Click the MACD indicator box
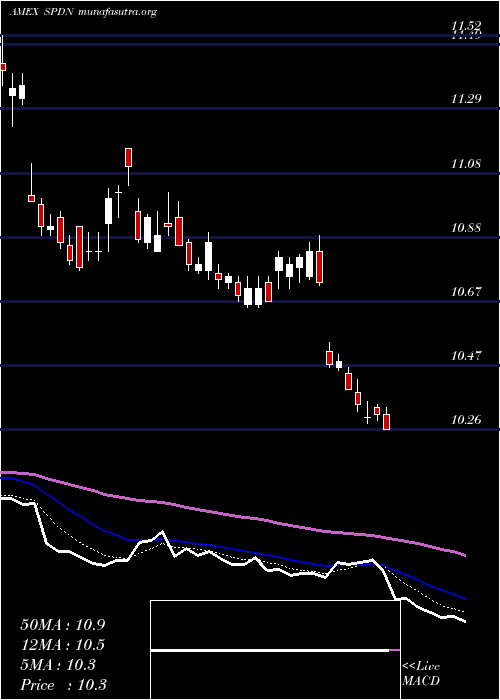Image resolution: width=500 pixels, height=700 pixels. click(x=275, y=650)
